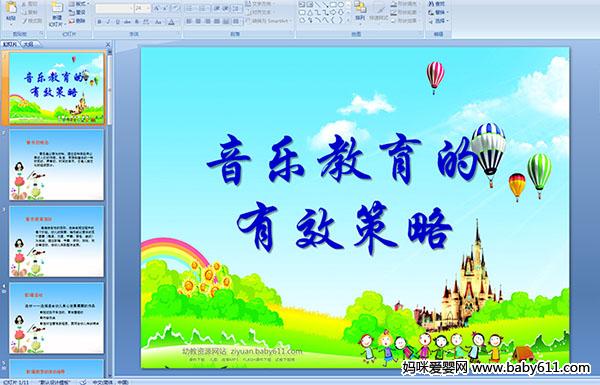This screenshot has height=385, width=600.
Task: Click the Find button in editing group
Action: [x=437, y=4]
